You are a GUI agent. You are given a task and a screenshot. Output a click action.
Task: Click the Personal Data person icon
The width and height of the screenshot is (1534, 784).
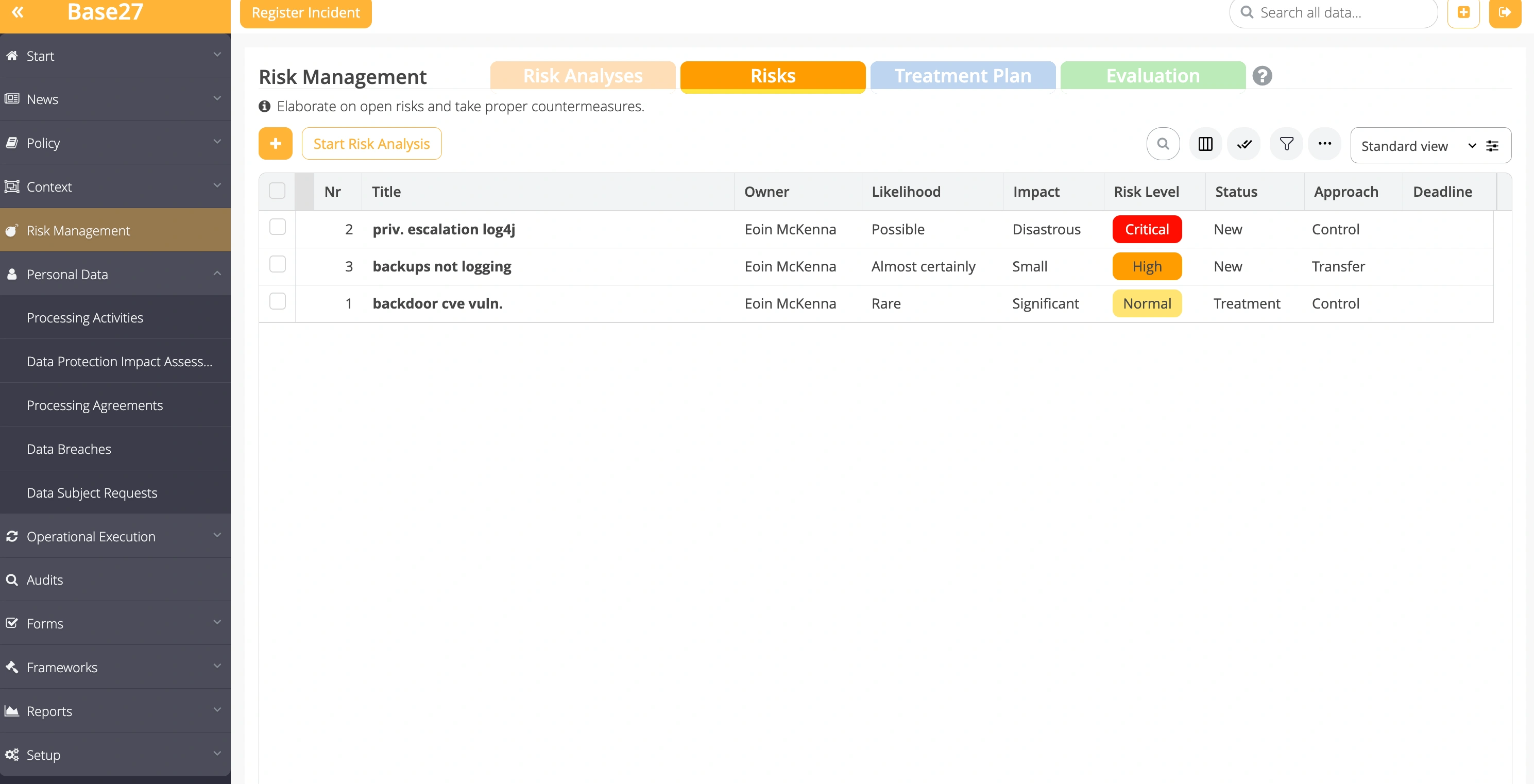coord(11,274)
